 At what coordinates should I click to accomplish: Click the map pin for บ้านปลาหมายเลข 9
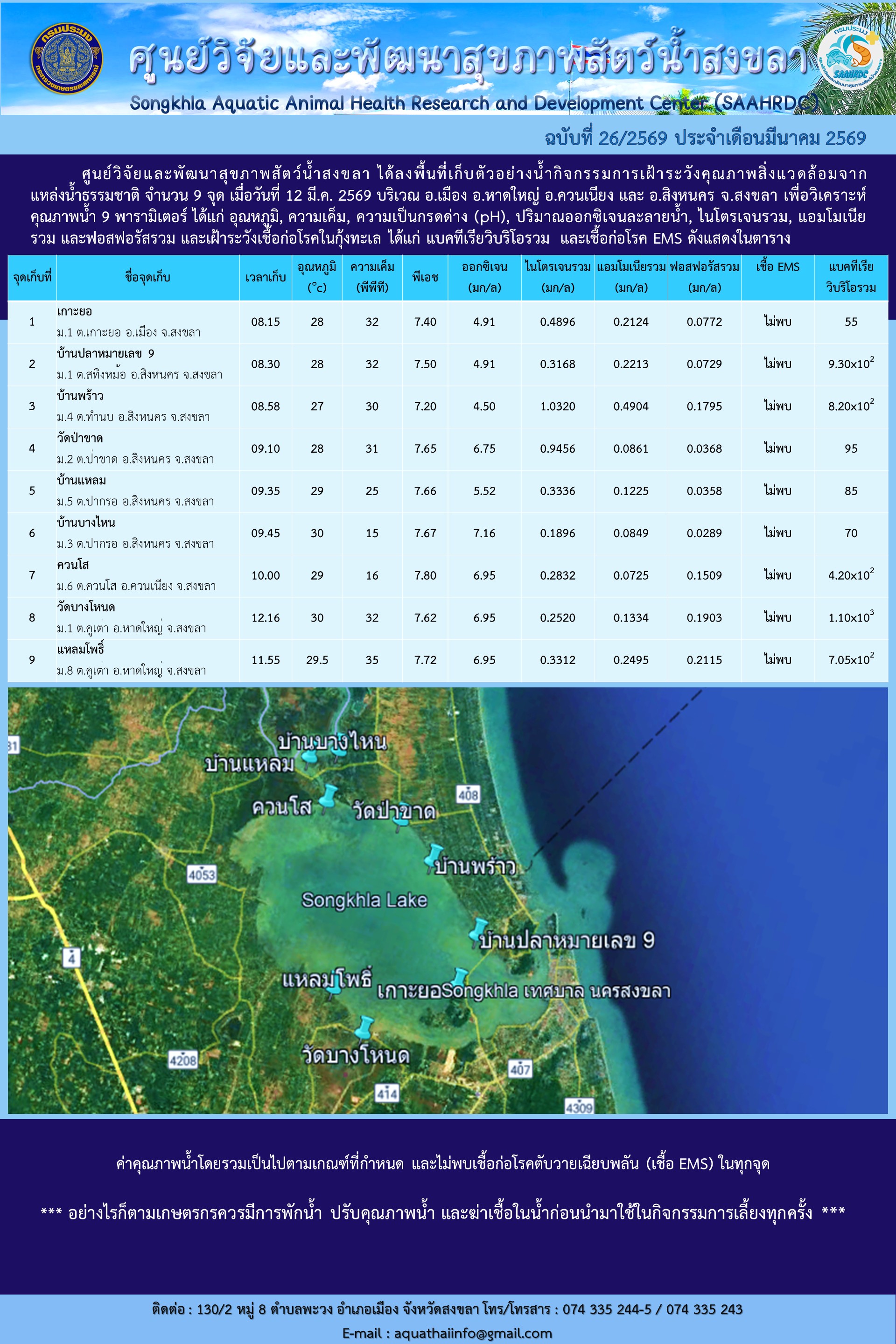(479, 930)
